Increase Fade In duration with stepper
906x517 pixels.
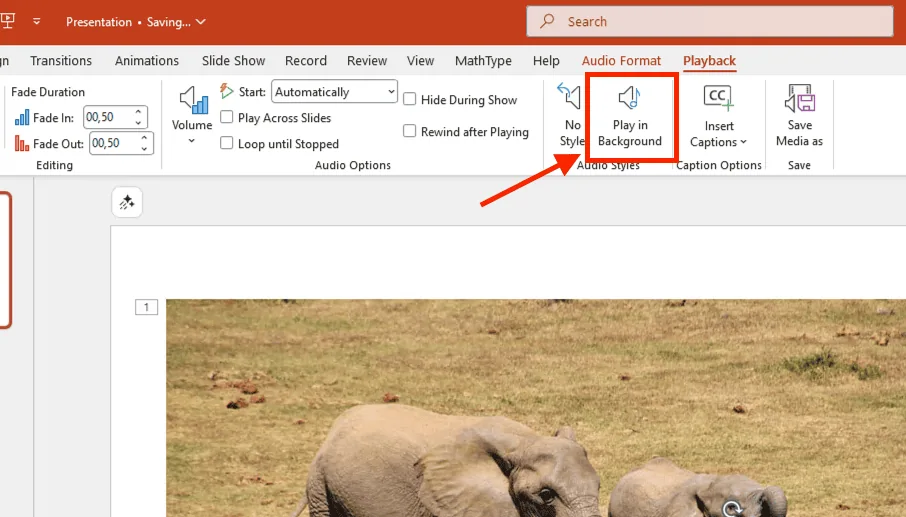pos(139,112)
